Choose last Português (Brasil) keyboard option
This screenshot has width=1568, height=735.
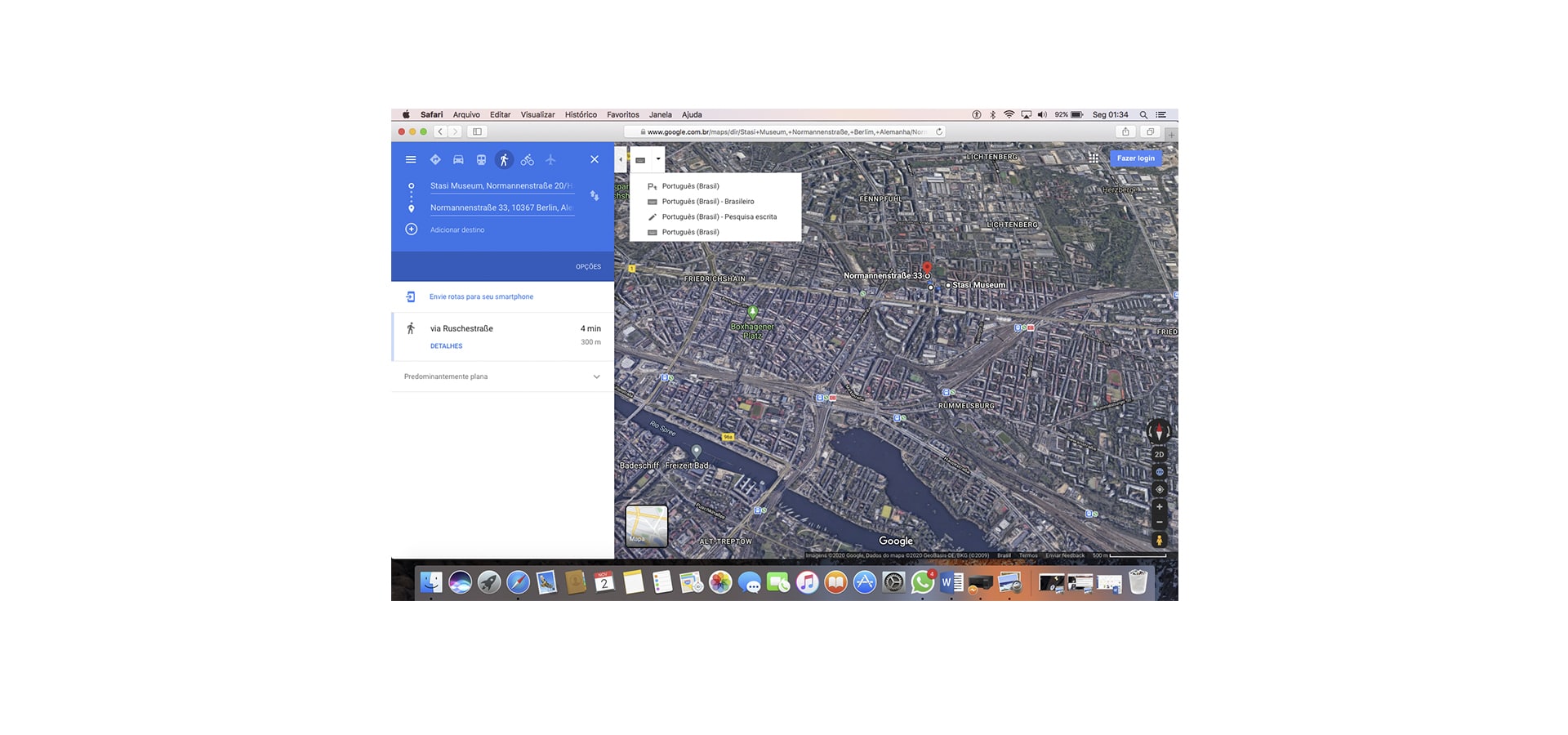[x=715, y=233]
